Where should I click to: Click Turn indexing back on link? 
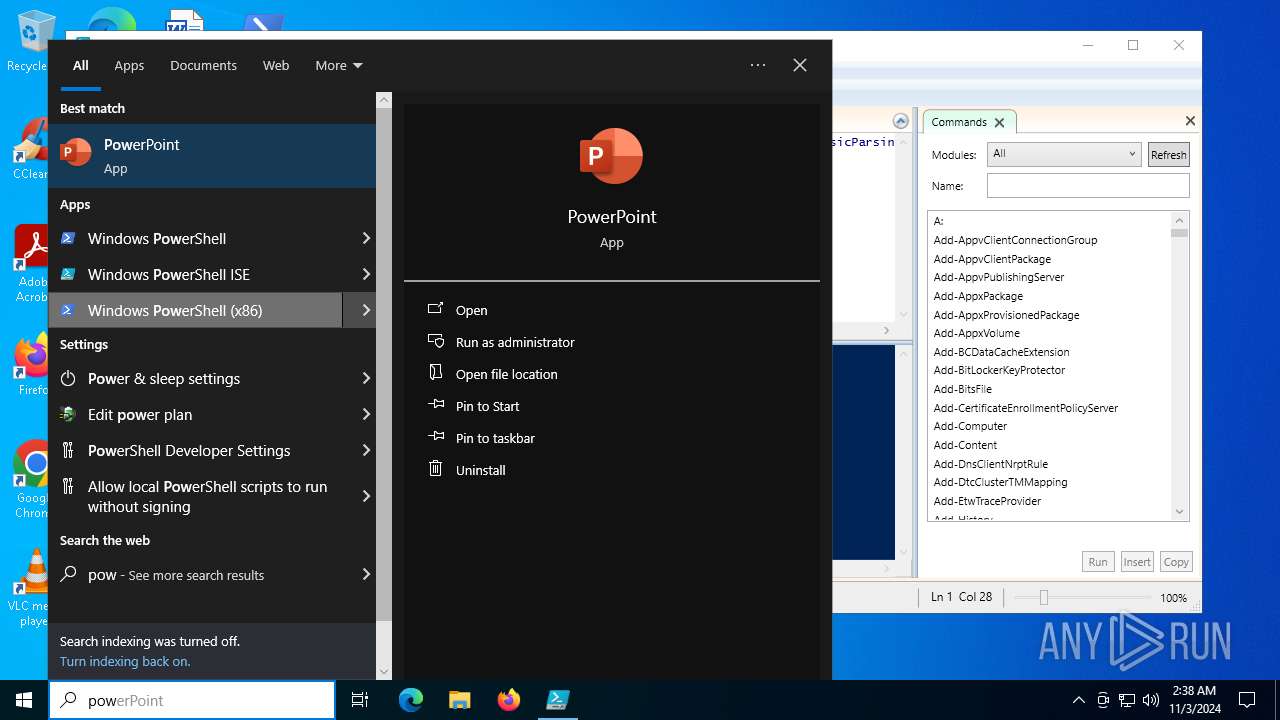click(125, 661)
